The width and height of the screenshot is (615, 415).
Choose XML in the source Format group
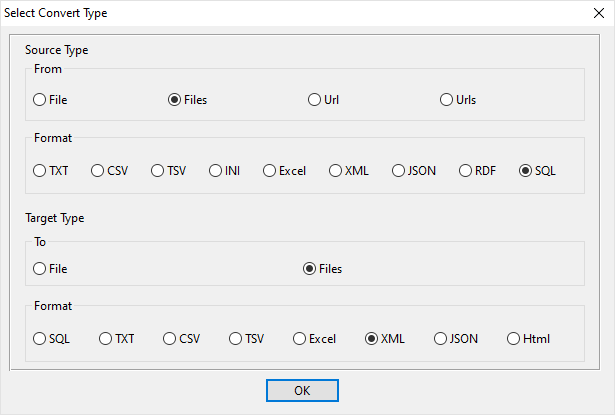(336, 171)
